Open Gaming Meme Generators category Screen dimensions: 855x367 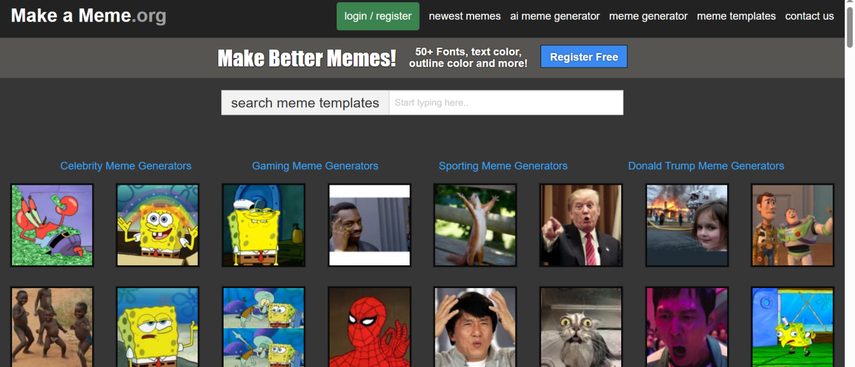[315, 166]
